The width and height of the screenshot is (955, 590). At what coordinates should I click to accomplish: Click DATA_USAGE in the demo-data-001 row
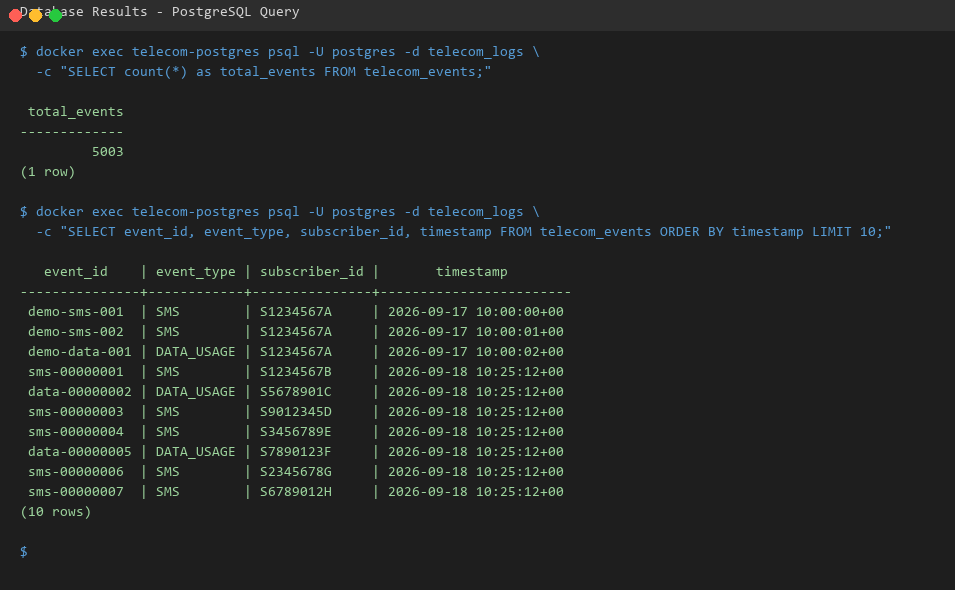coord(196,352)
